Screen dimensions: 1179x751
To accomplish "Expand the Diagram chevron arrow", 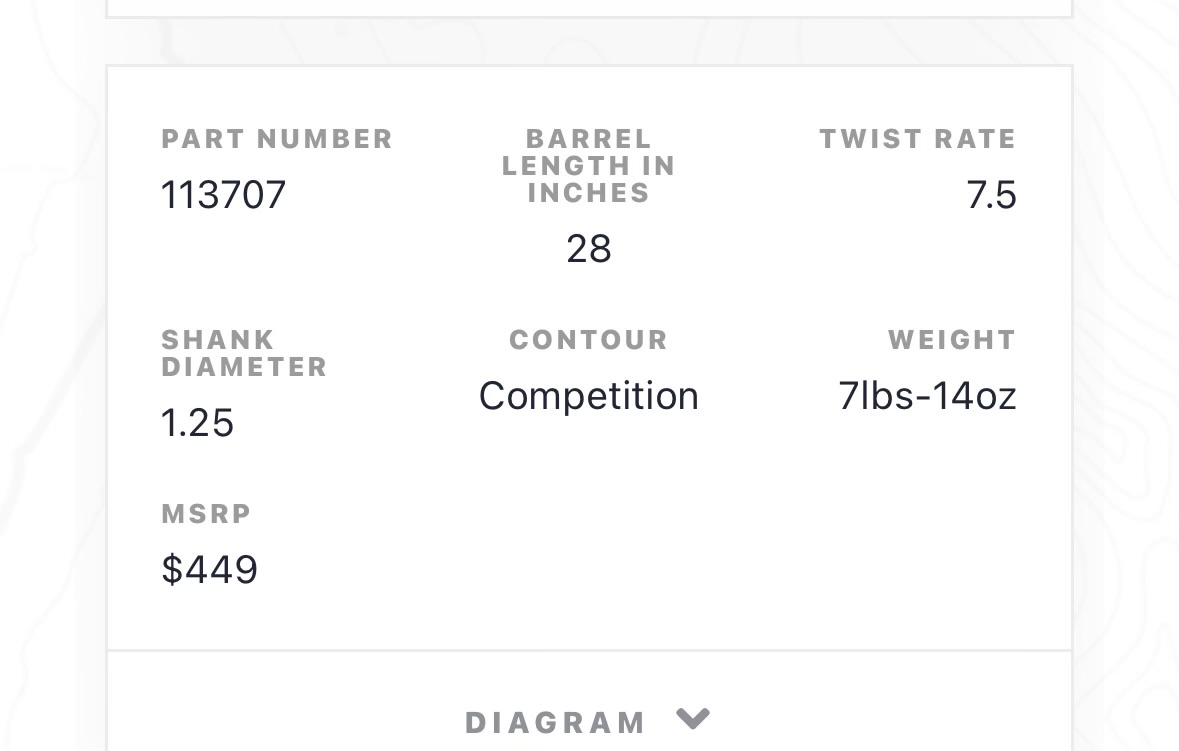I will [x=693, y=719].
